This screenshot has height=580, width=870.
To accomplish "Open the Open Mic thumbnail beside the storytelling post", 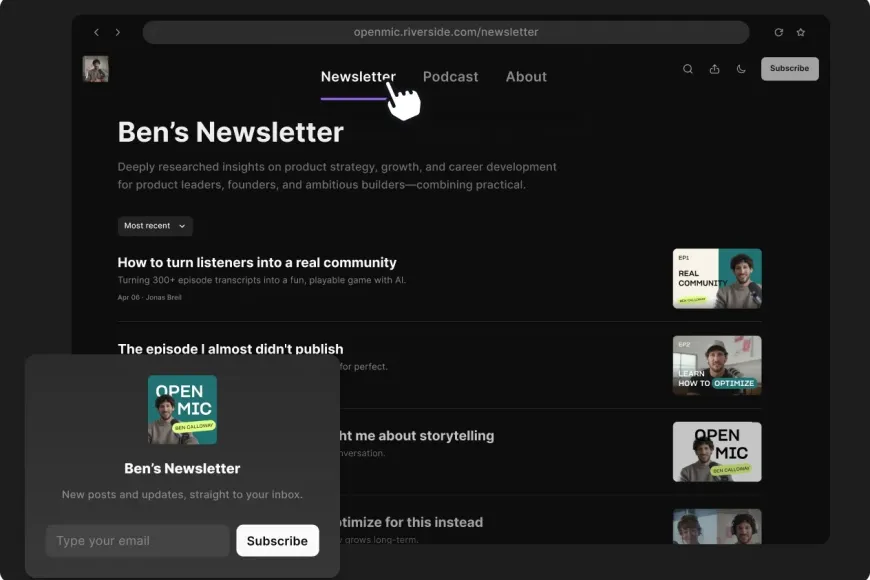I will [x=717, y=452].
